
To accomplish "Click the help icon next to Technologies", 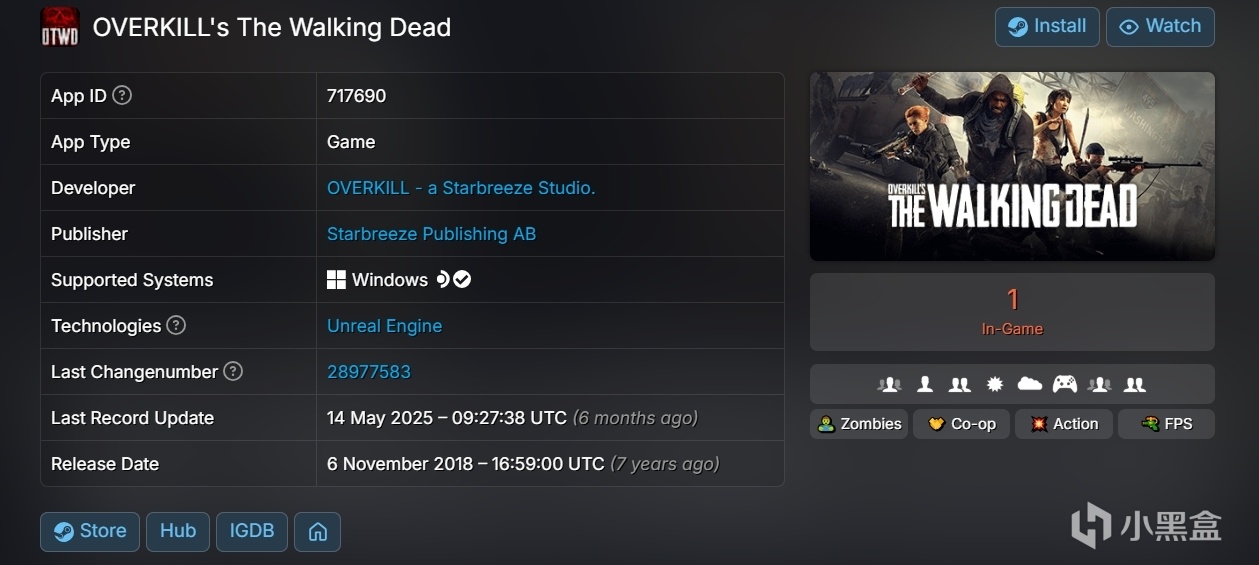I will (x=176, y=325).
